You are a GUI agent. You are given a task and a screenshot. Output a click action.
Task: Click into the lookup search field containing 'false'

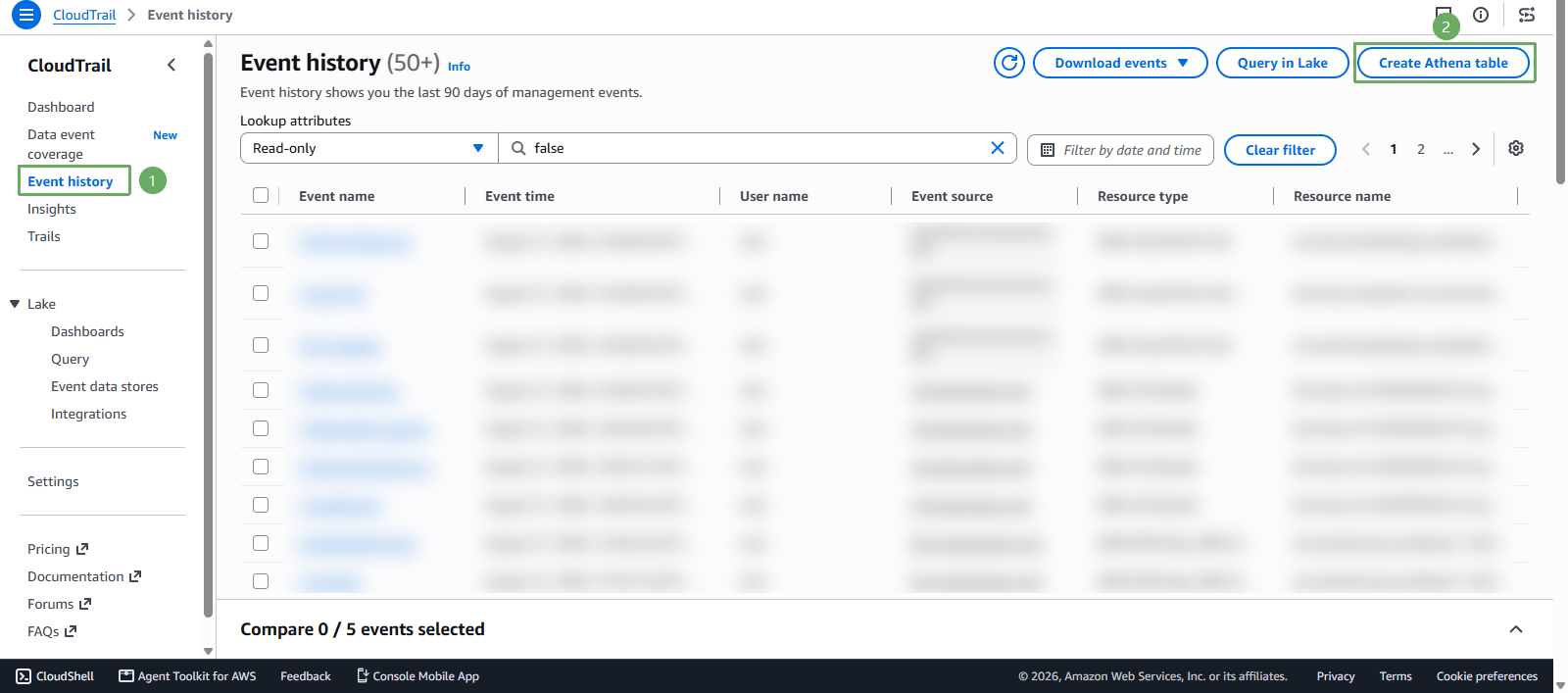(x=757, y=148)
